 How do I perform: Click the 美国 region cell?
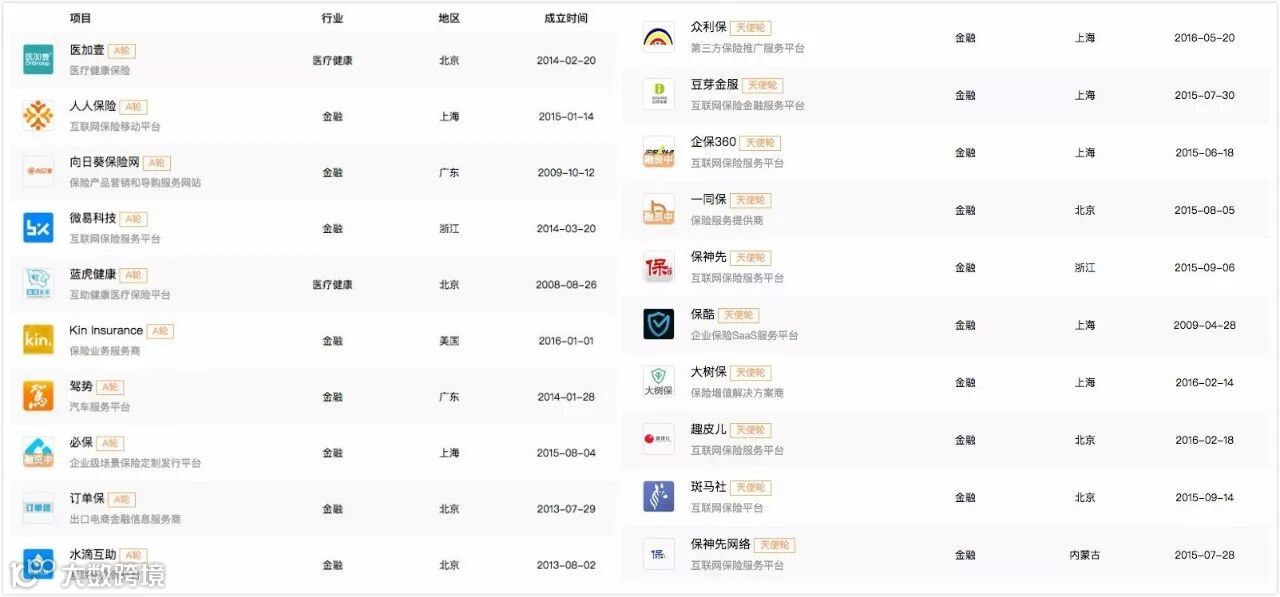[449, 341]
